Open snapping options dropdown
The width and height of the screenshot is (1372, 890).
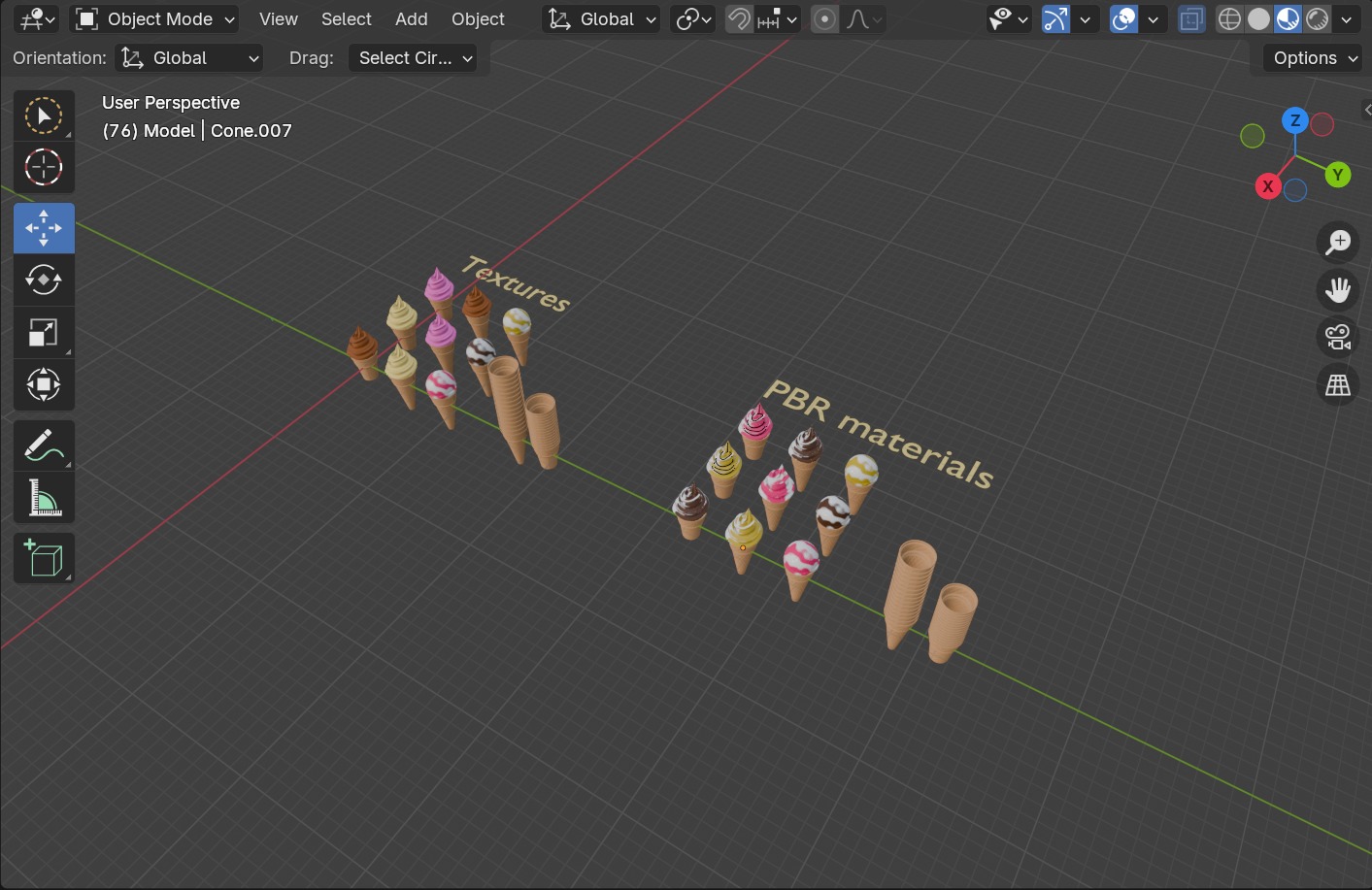tap(777, 19)
